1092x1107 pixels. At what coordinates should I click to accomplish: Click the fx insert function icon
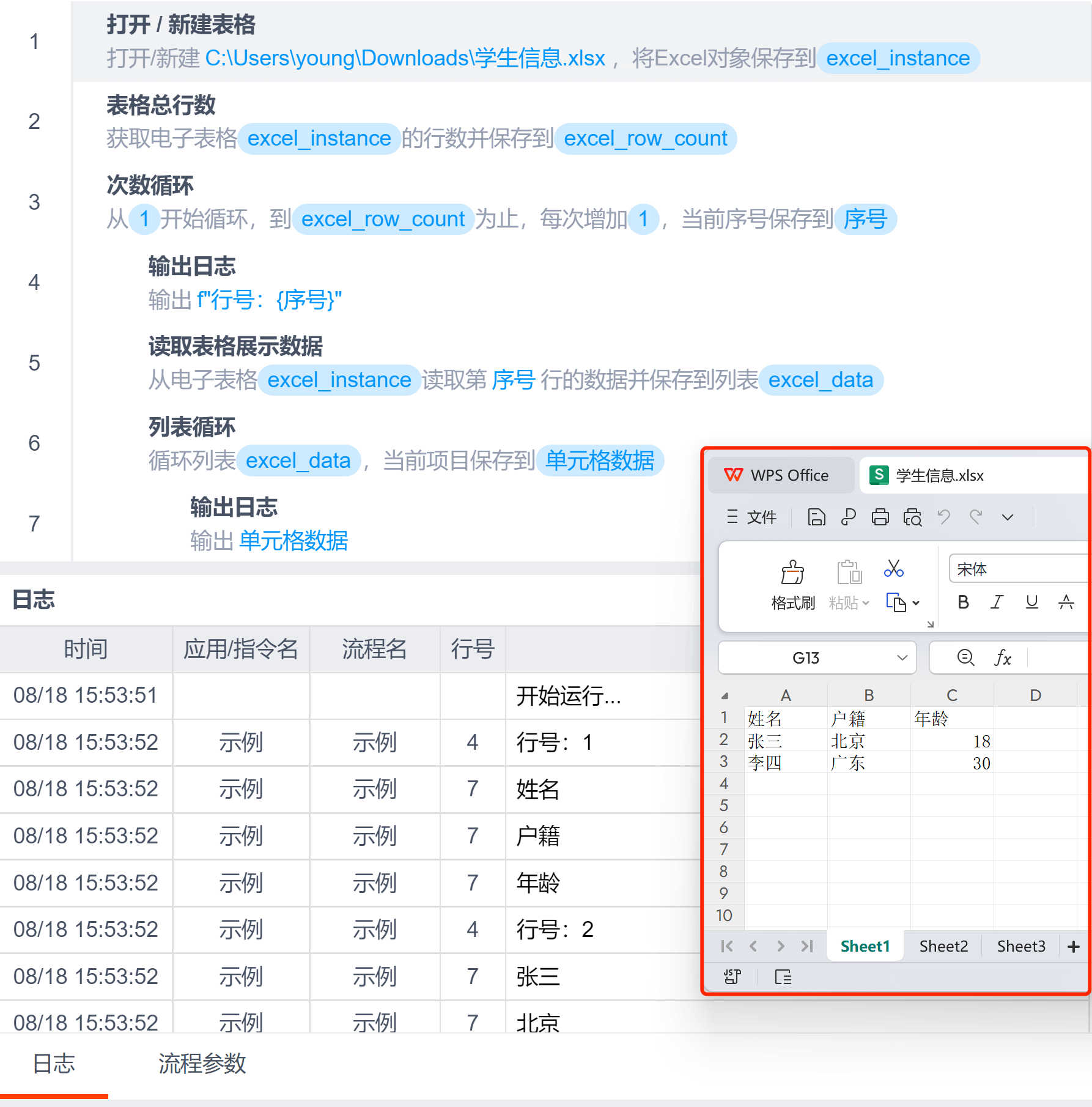pyautogui.click(x=1003, y=658)
